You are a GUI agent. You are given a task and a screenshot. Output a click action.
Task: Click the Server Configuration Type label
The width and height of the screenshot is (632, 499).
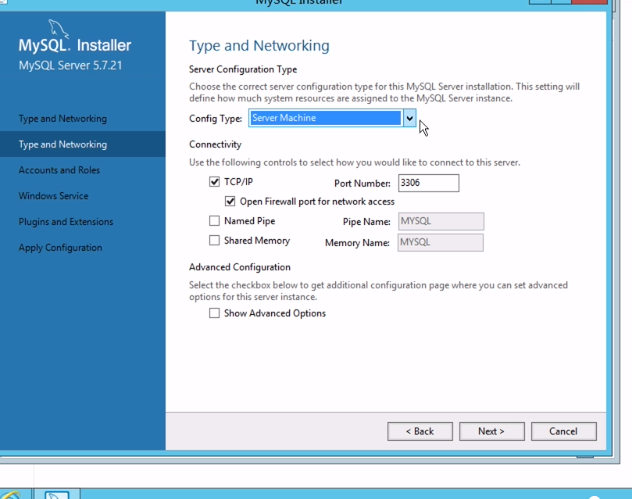coord(243,69)
